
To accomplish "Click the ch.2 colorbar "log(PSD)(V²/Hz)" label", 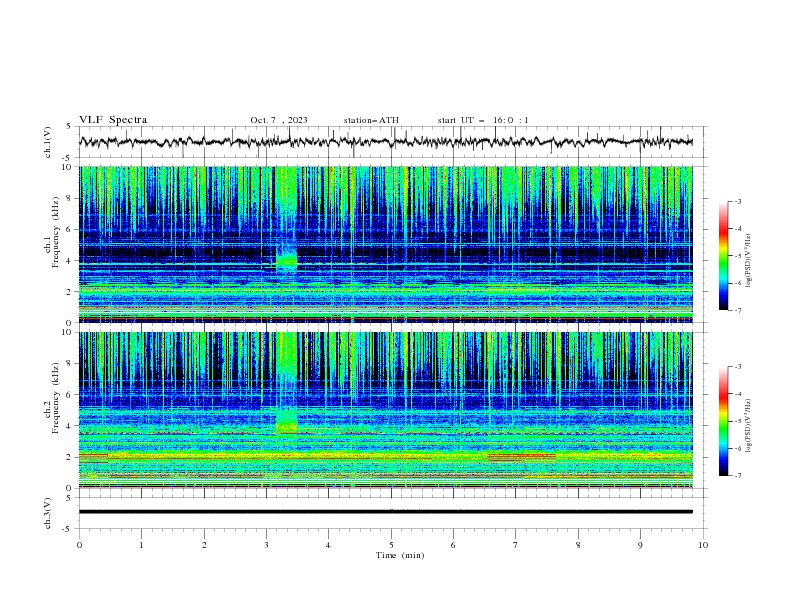I will point(749,426).
